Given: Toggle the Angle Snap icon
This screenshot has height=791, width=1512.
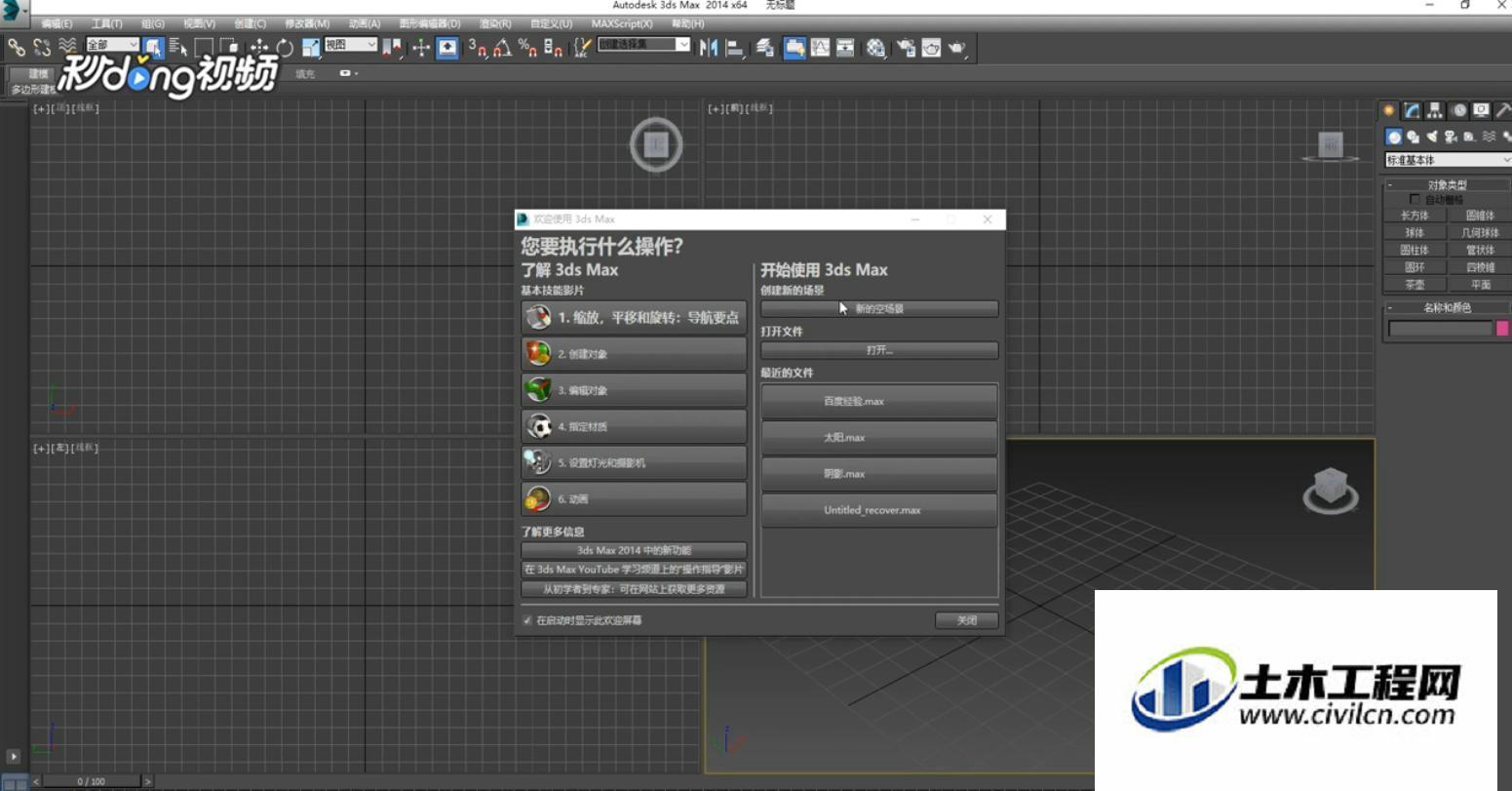Looking at the screenshot, I should (502, 47).
